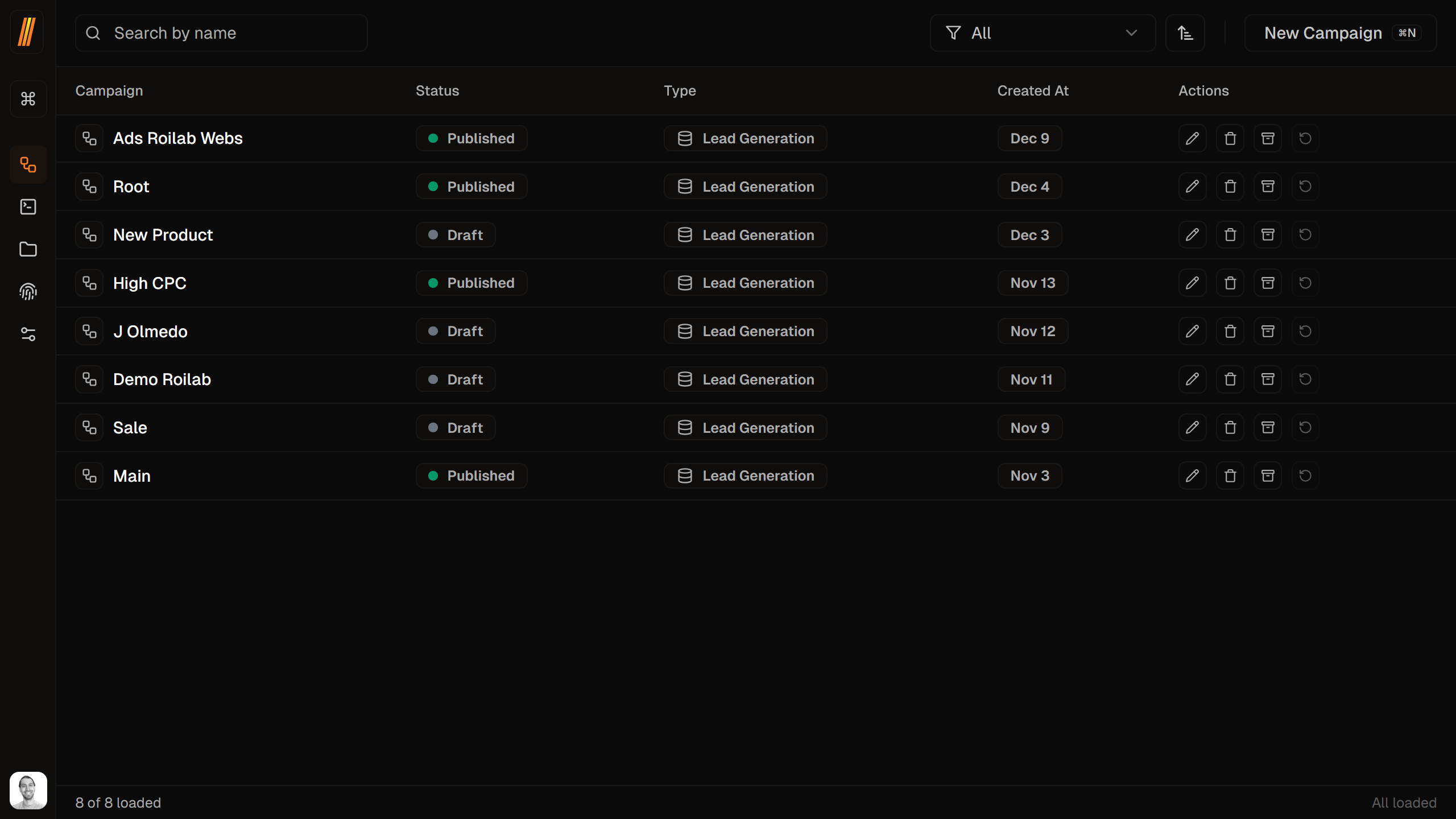Expand the Status column header
Screen dimensions: 1456x819
click(x=437, y=90)
